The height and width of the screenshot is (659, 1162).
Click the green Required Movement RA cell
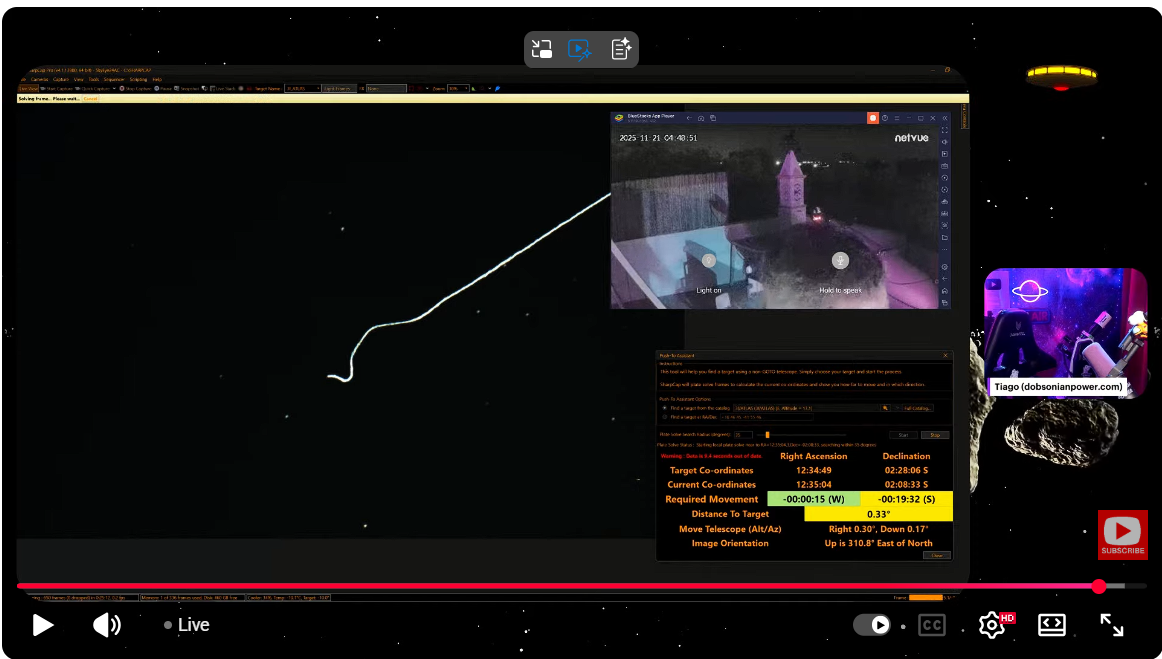(814, 499)
